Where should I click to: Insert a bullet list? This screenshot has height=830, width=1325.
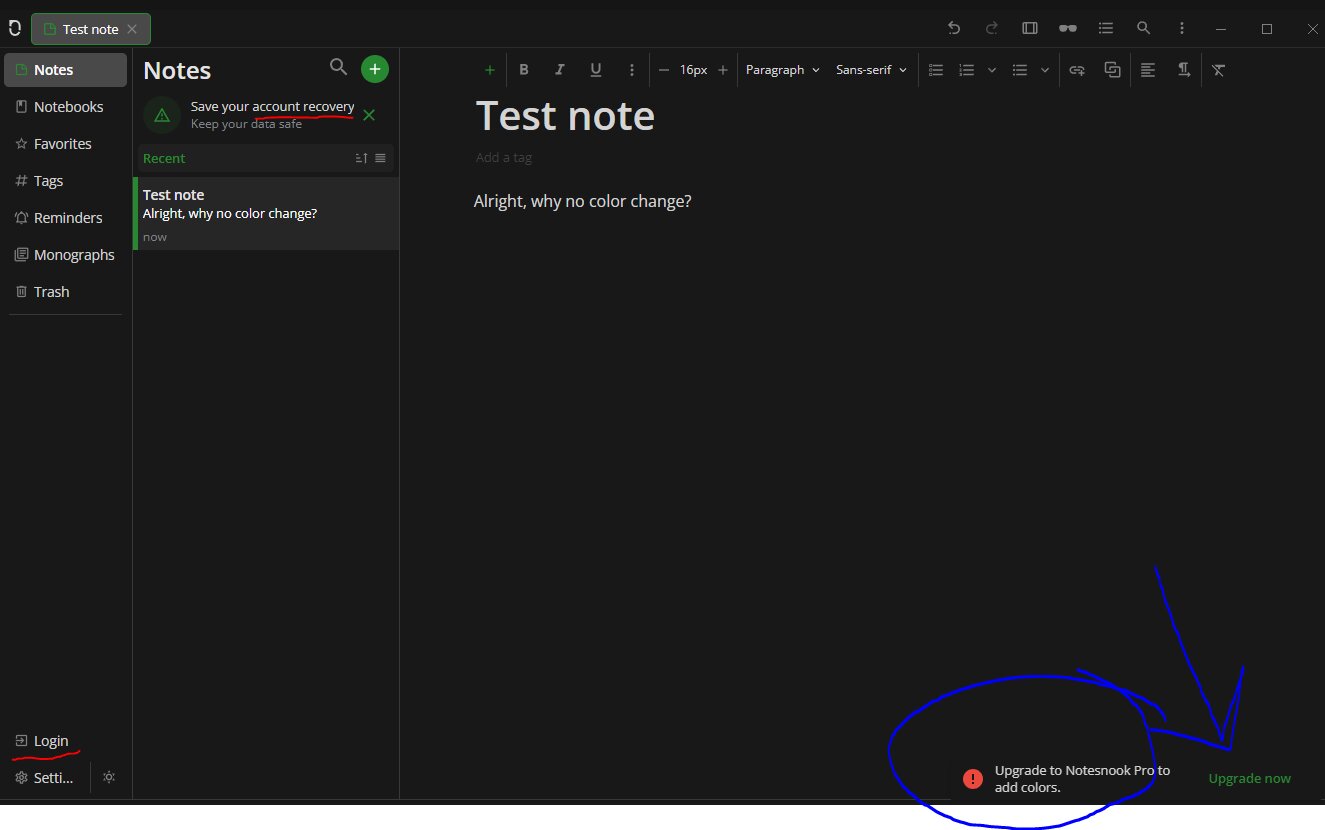click(1020, 70)
